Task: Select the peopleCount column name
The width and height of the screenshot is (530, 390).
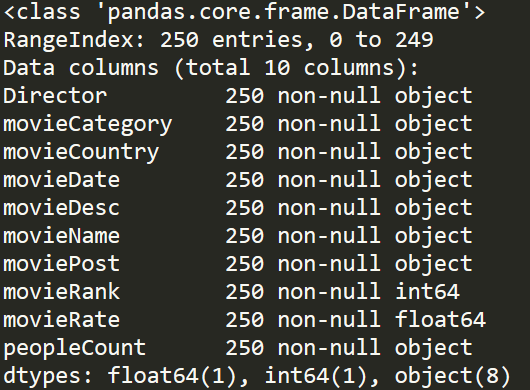Action: pyautogui.click(x=75, y=349)
